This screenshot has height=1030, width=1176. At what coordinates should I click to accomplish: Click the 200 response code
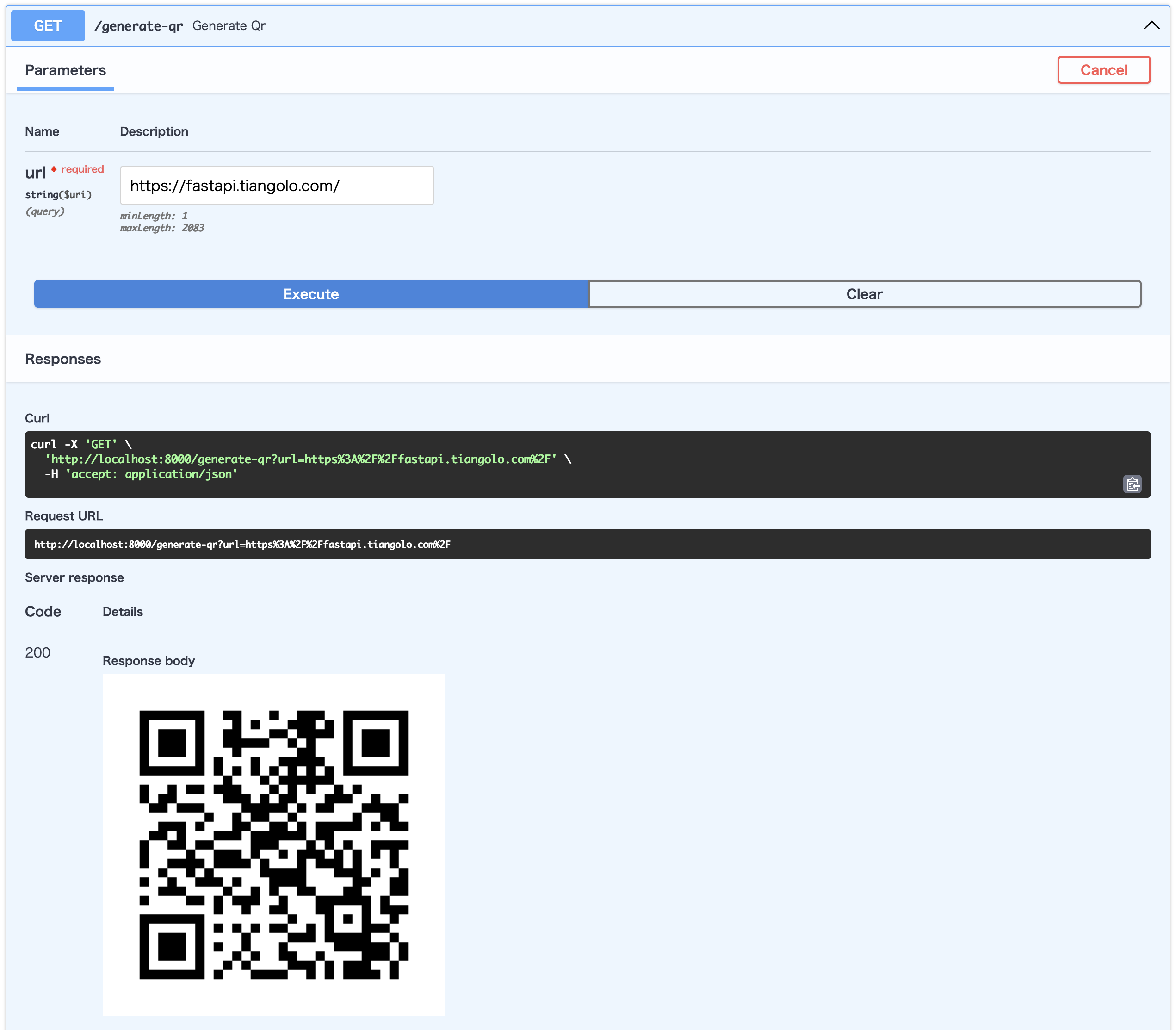(38, 652)
